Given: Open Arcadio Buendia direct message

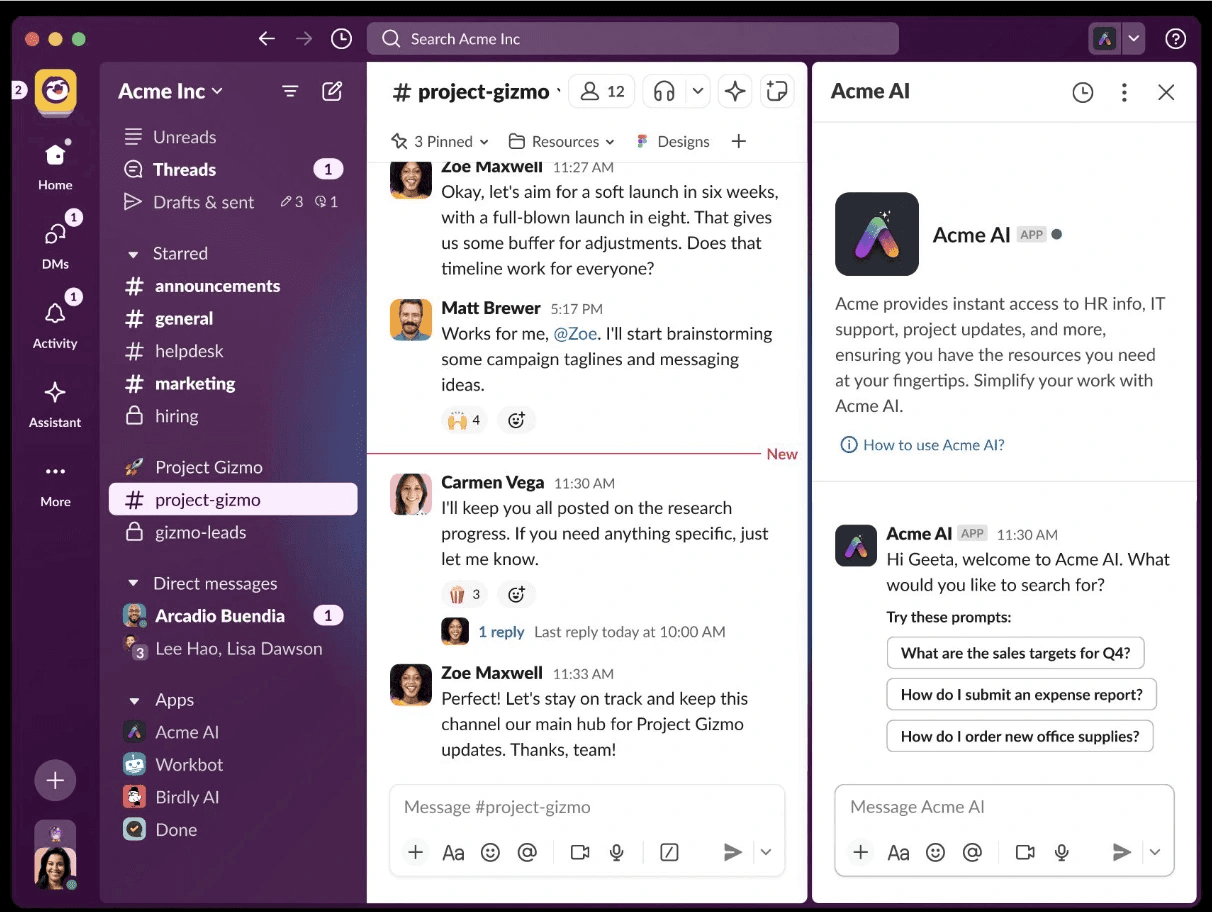Looking at the screenshot, I should coord(233,616).
